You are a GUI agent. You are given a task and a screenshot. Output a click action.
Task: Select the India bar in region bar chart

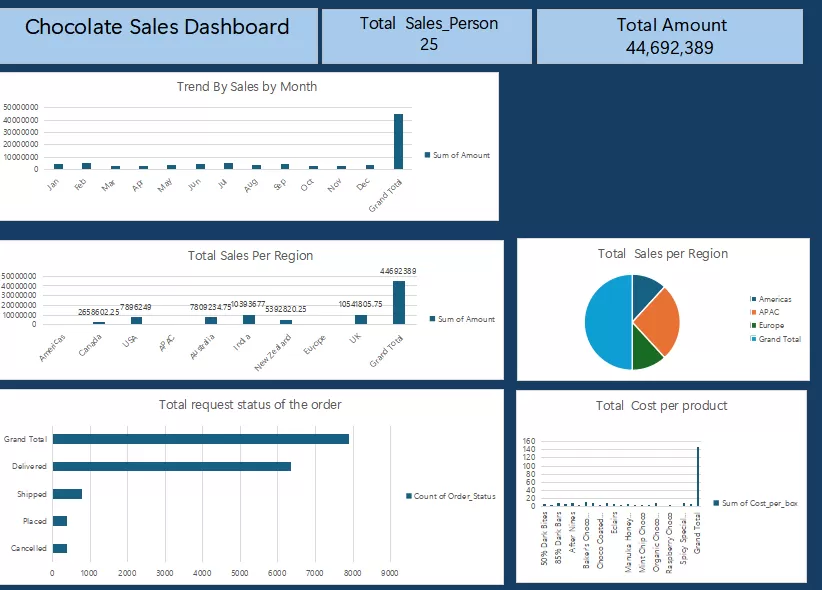249,319
